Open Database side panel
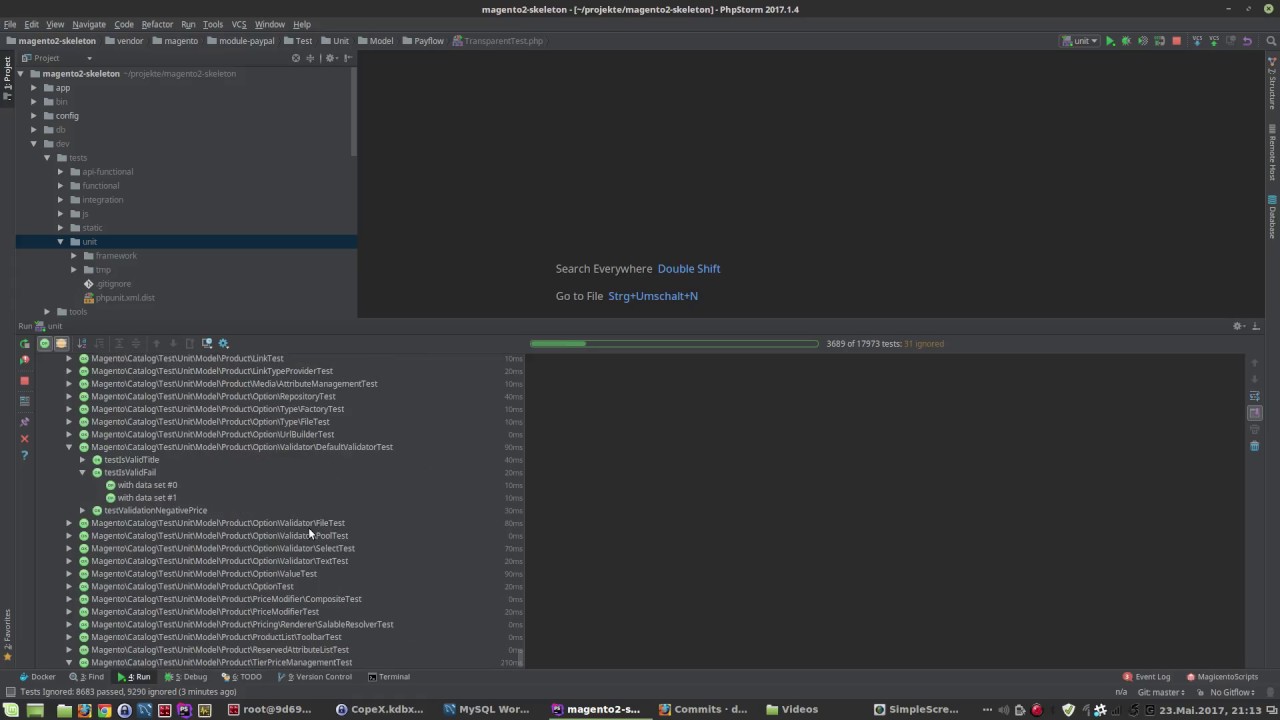Viewport: 1280px width, 720px height. click(x=1272, y=218)
